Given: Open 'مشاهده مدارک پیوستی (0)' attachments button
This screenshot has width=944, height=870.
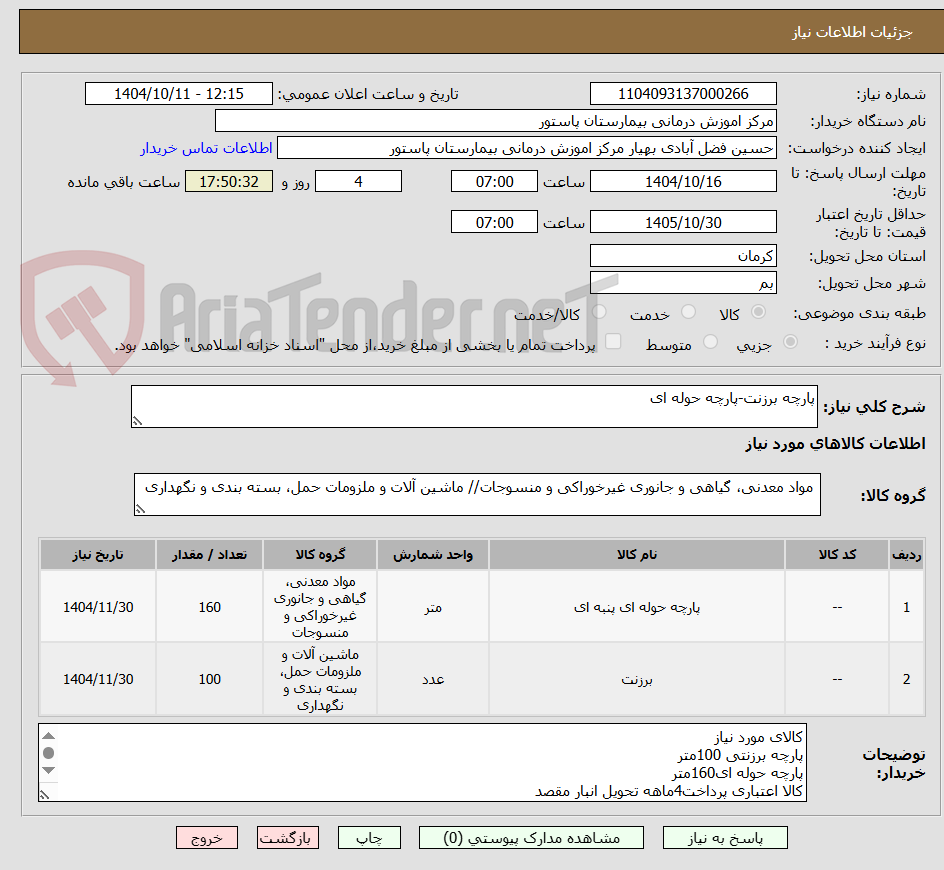Looking at the screenshot, I should click(x=531, y=837).
